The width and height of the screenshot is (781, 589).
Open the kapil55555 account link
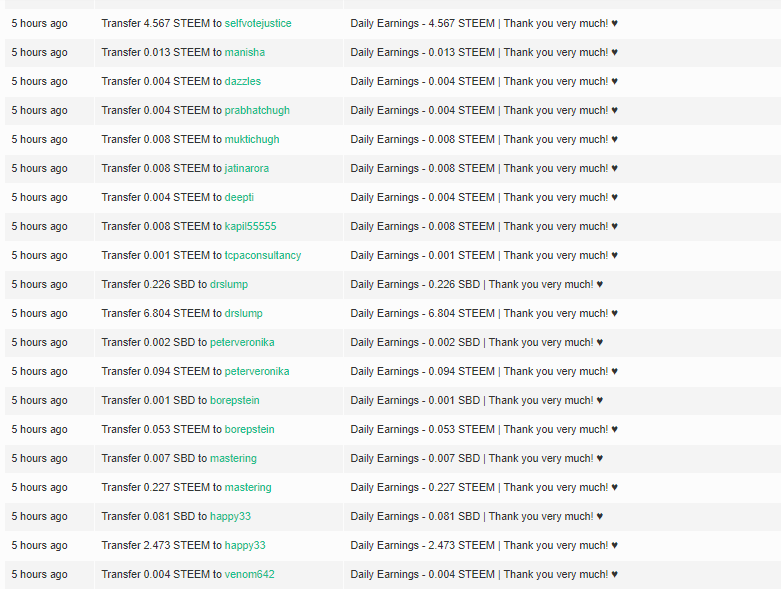point(251,226)
